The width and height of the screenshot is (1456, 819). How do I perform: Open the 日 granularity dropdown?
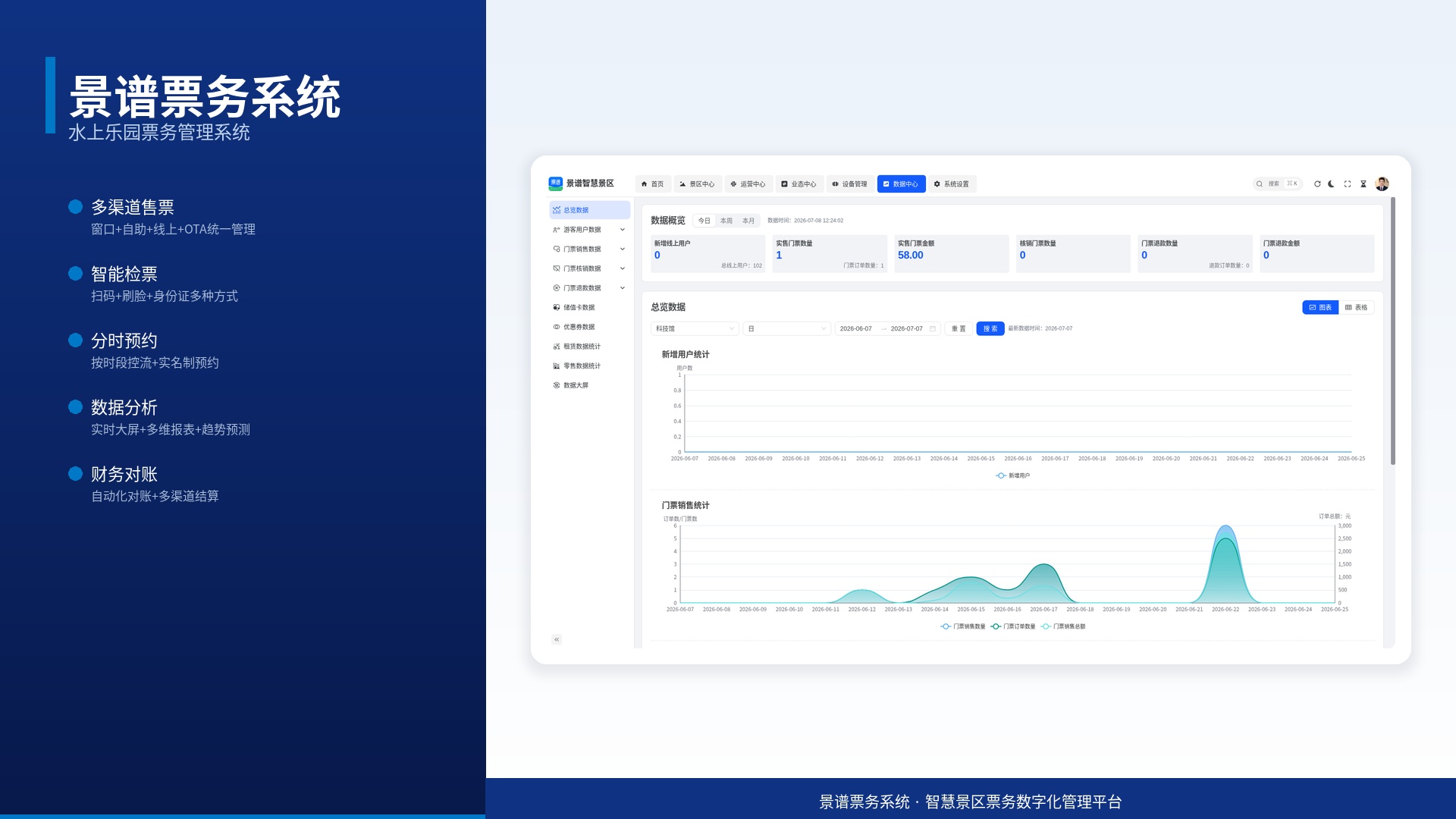(787, 329)
